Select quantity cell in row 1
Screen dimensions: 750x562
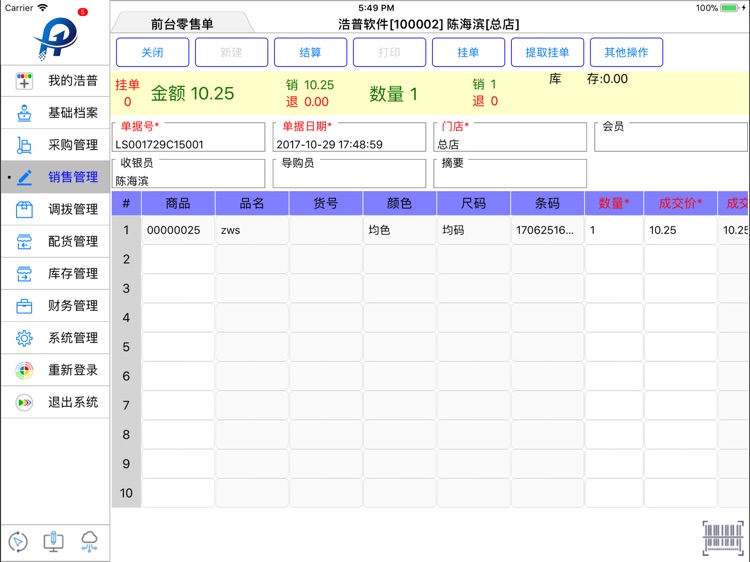[x=614, y=230]
